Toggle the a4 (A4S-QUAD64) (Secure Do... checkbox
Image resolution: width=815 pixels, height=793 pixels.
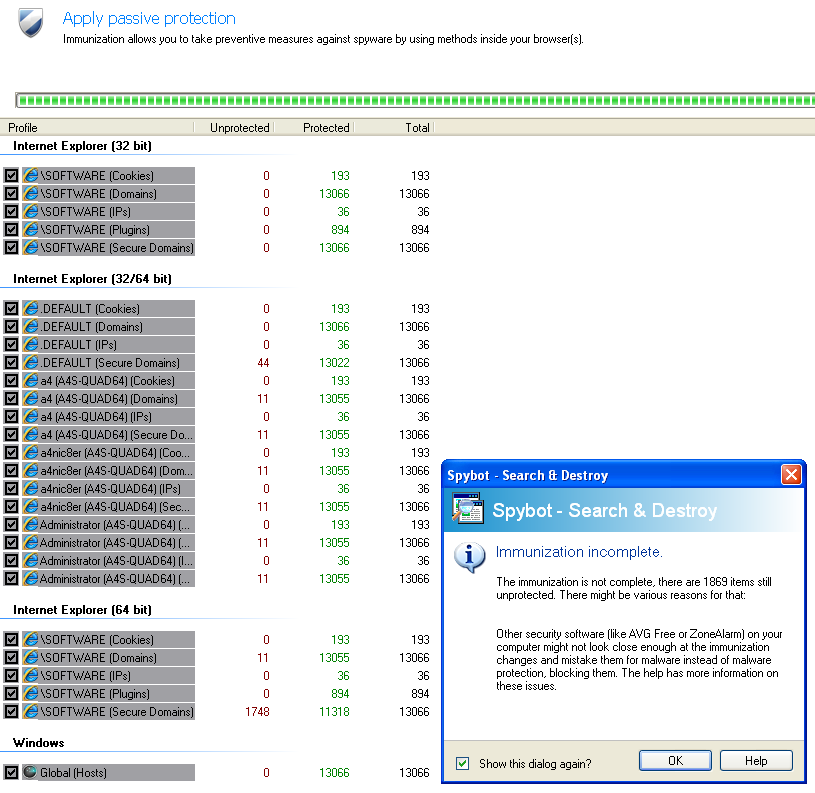point(11,434)
